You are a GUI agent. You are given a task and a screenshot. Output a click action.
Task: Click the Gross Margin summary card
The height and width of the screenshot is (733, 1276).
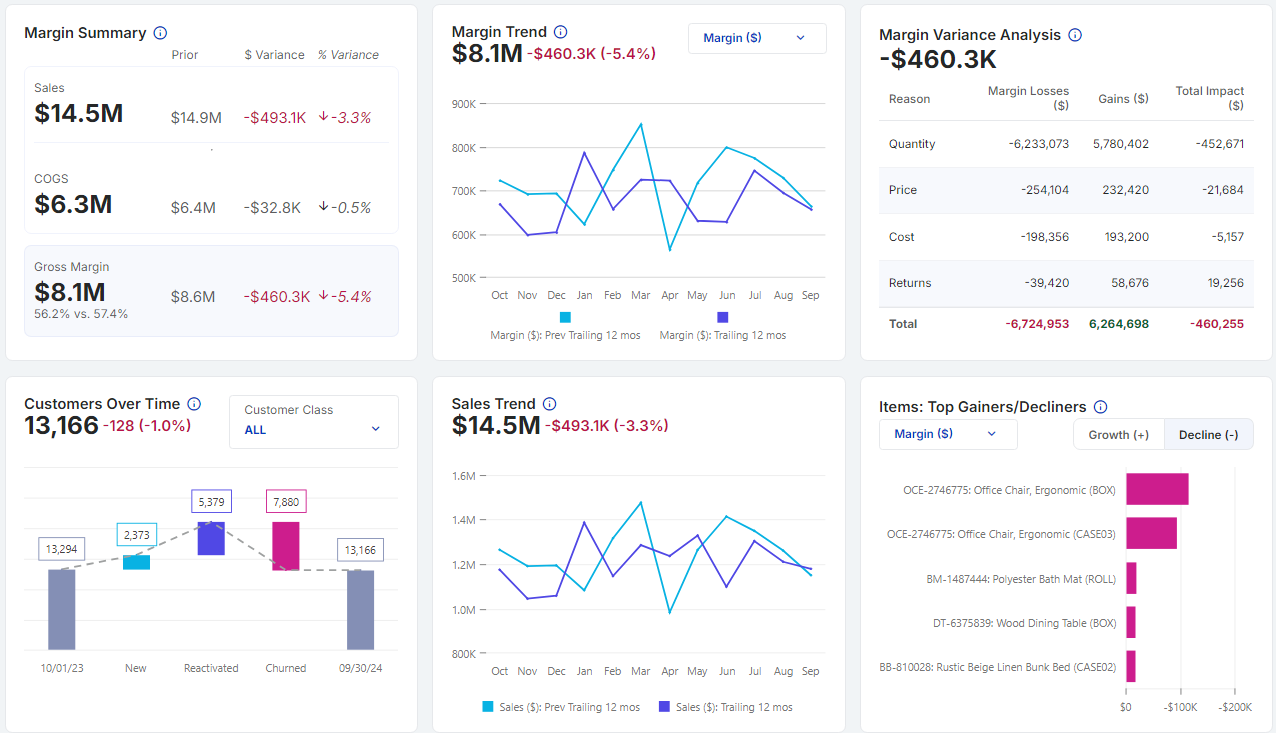211,291
